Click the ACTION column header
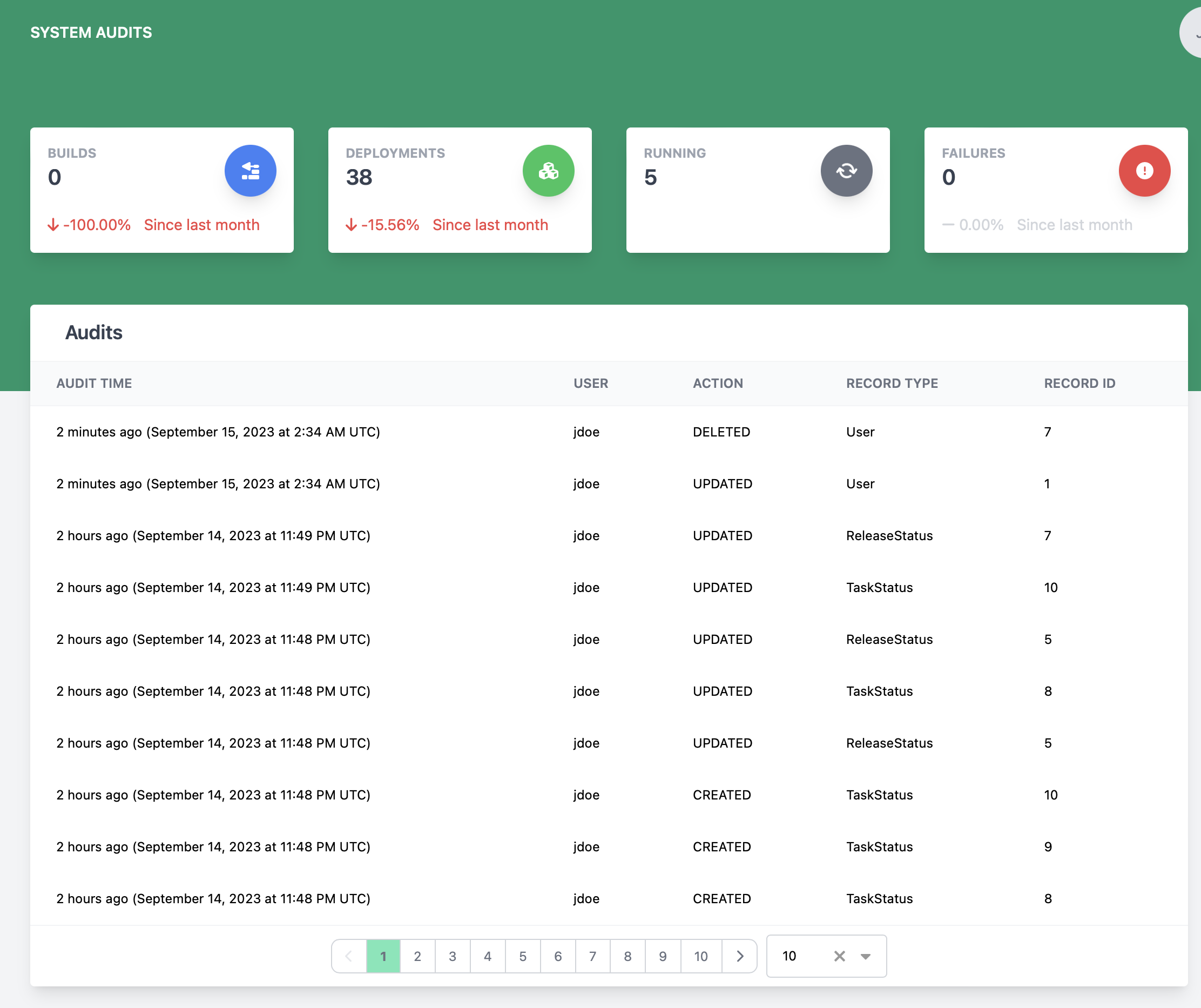 pyautogui.click(x=718, y=384)
